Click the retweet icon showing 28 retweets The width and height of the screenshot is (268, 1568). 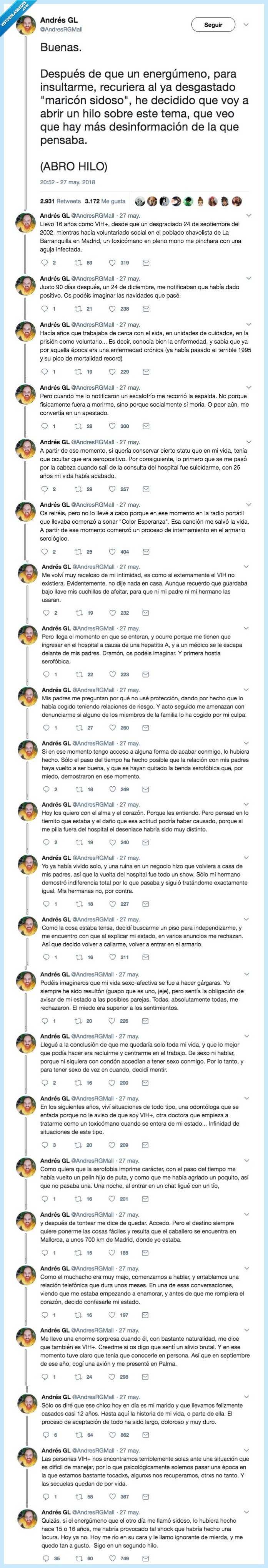[x=78, y=426]
